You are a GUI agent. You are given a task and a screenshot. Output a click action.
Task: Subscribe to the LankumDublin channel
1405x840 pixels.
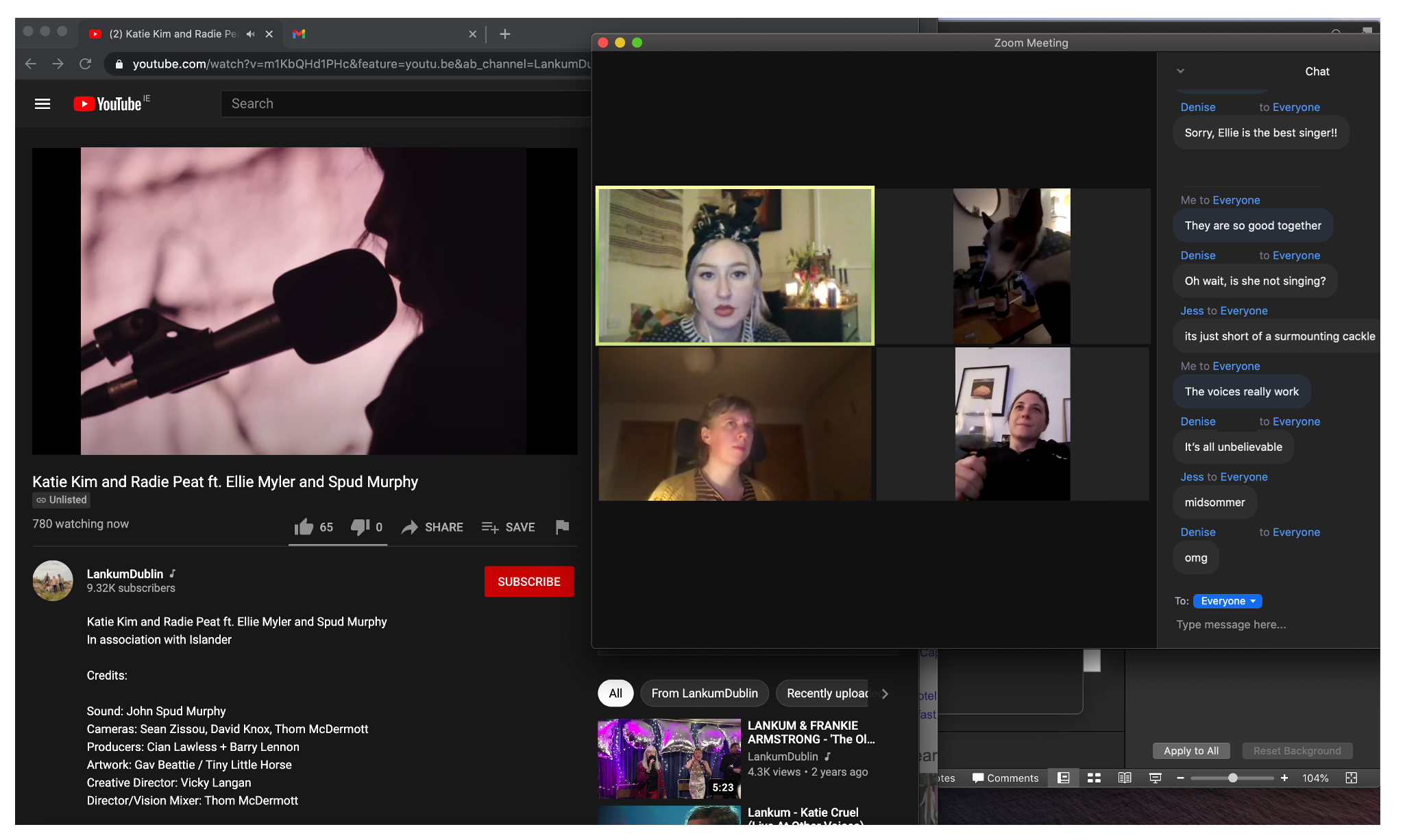528,582
